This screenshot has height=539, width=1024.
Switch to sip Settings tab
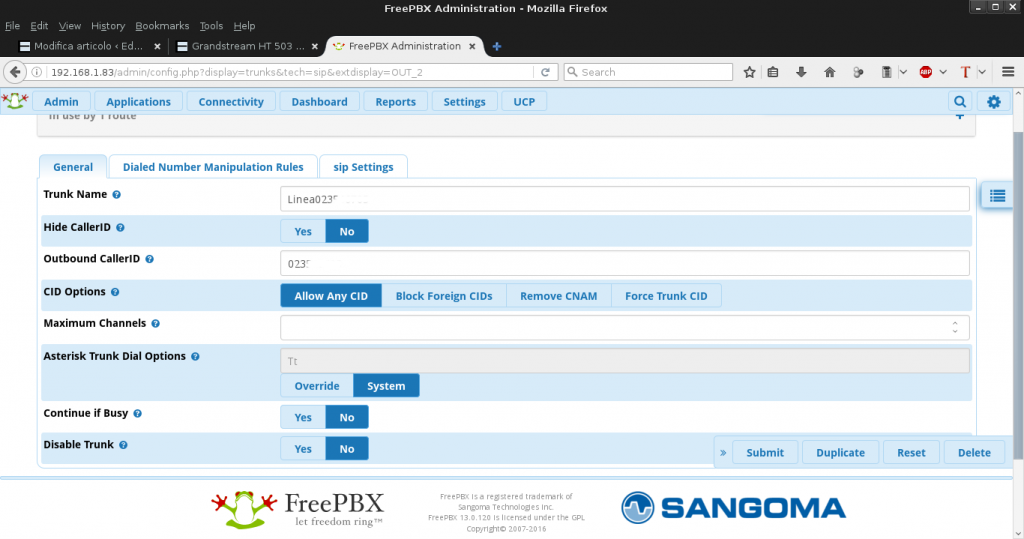coord(364,167)
